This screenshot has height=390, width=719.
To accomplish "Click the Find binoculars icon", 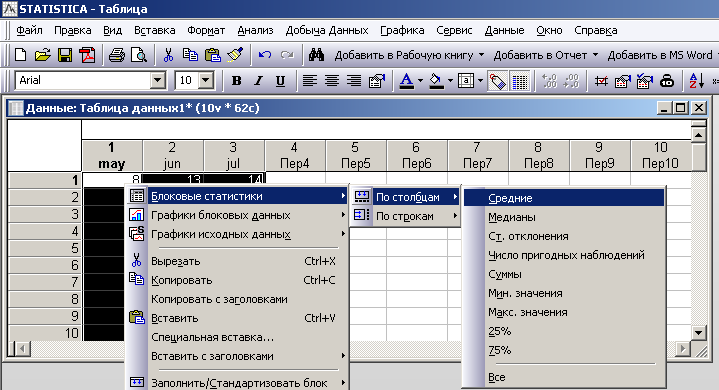I will [x=316, y=55].
